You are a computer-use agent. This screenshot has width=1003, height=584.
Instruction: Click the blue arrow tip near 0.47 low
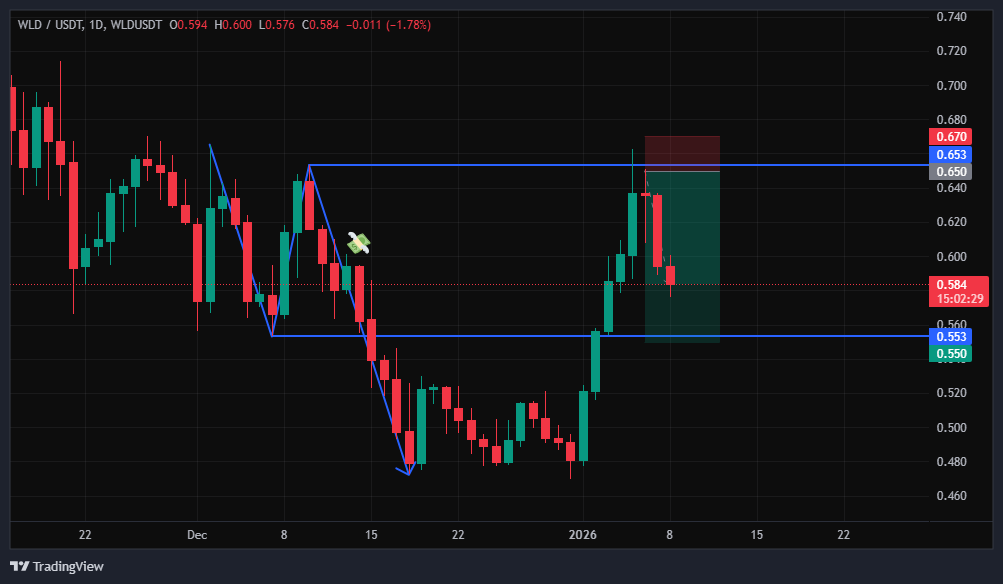(x=408, y=473)
